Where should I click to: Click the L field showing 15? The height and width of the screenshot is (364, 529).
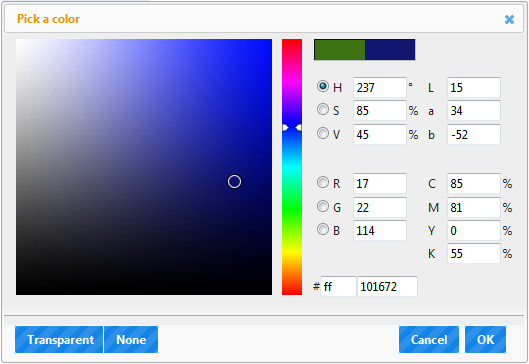click(474, 87)
